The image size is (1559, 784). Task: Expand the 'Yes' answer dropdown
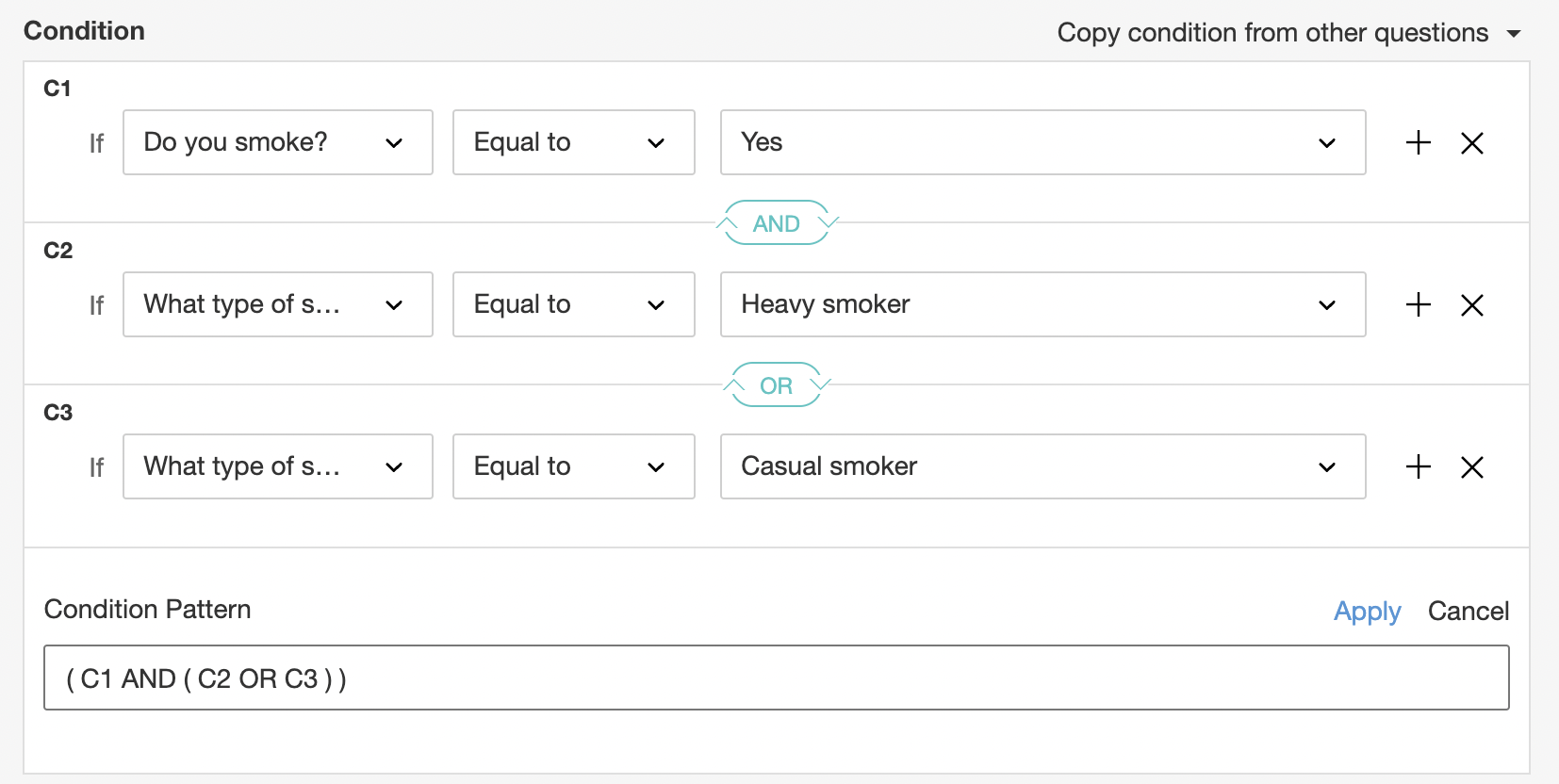[1042, 142]
